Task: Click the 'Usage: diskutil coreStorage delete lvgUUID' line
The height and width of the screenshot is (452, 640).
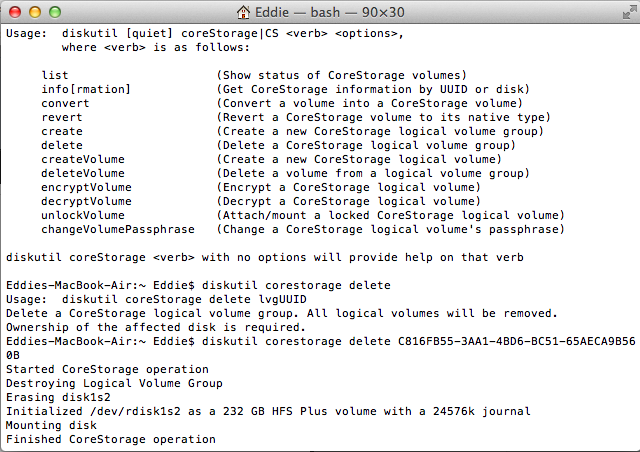Action: (156, 299)
